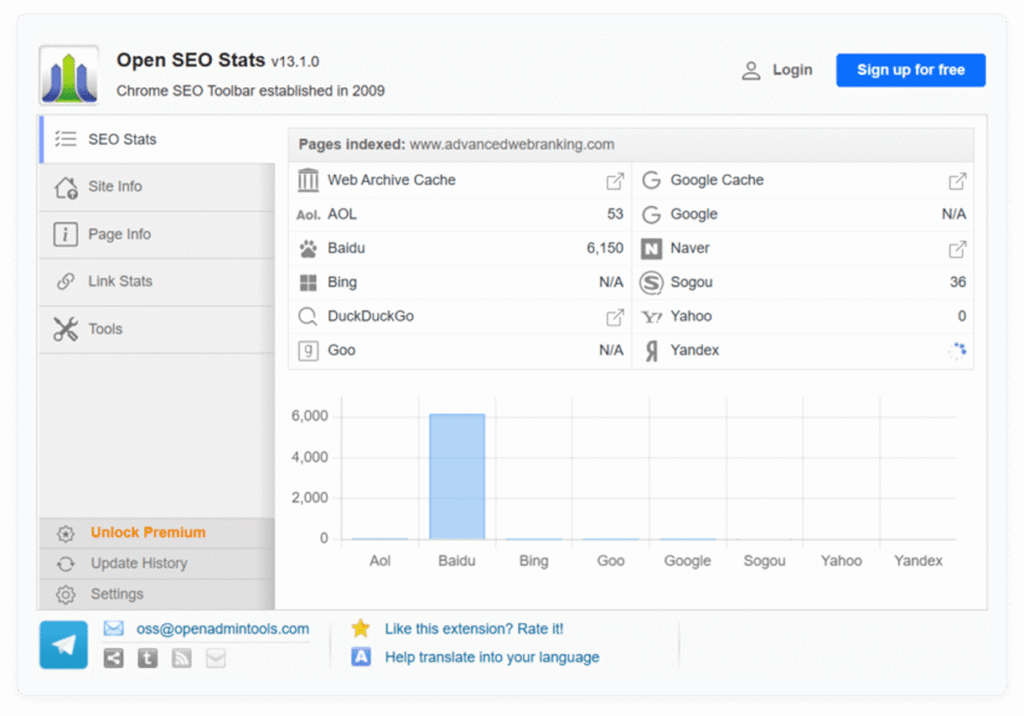Click the Settings gear icon
Viewport: 1024px width, 716px height.
[x=65, y=594]
